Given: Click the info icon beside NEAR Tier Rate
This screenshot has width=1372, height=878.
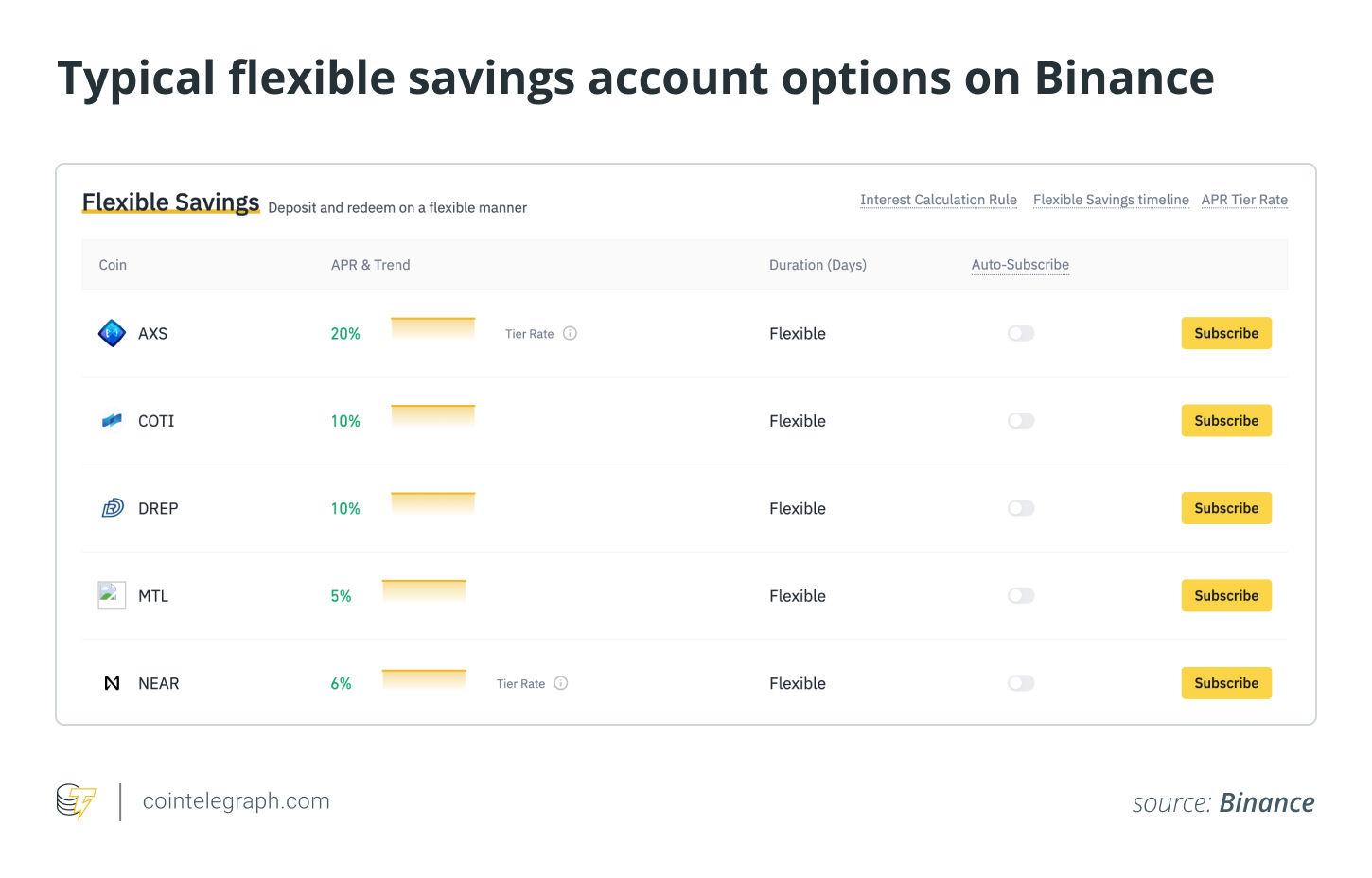Looking at the screenshot, I should tap(561, 683).
